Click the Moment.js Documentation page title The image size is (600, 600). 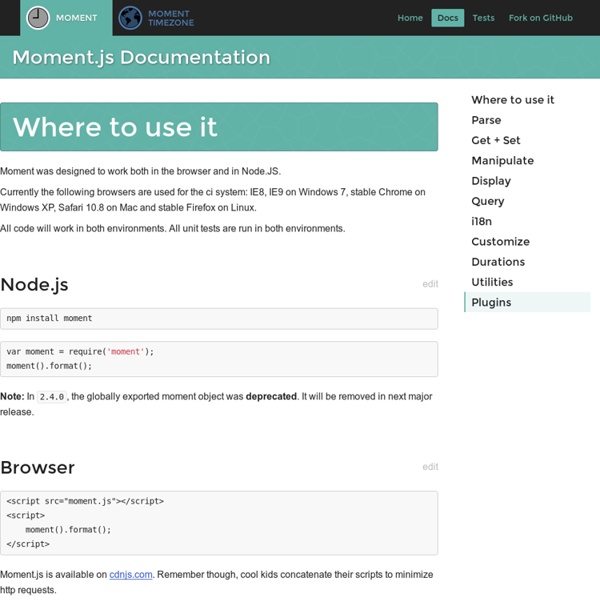141,58
